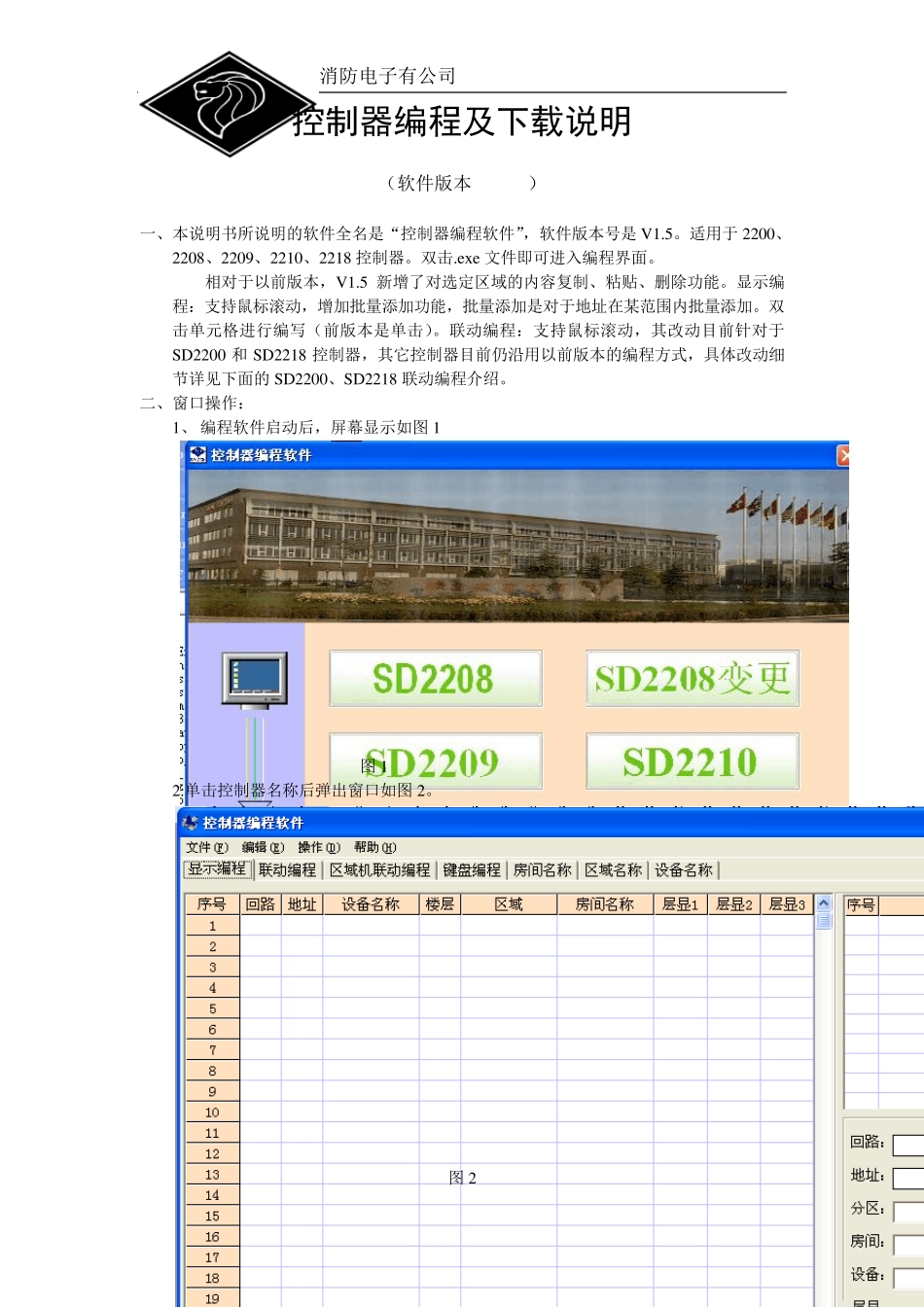Image resolution: width=924 pixels, height=1307 pixels.
Task: Select row number 17 in the table
Action: coord(212,1257)
